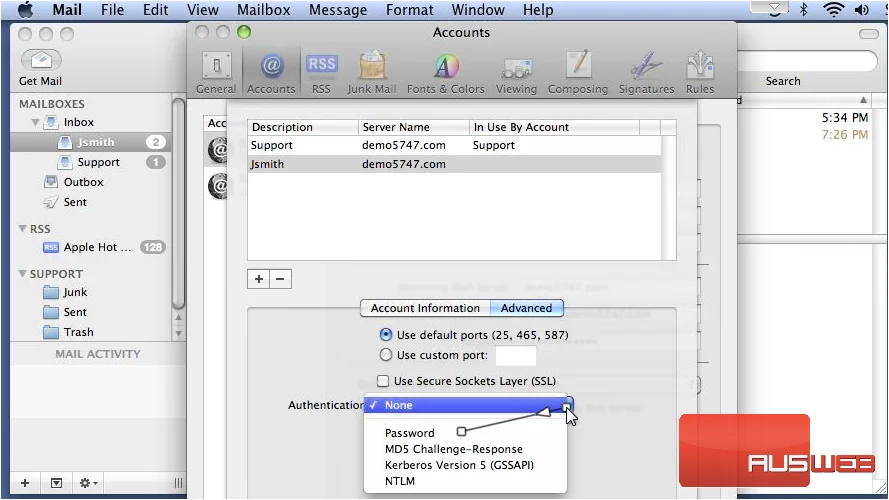Click the MAIL ACTIVITY header

tap(98, 354)
